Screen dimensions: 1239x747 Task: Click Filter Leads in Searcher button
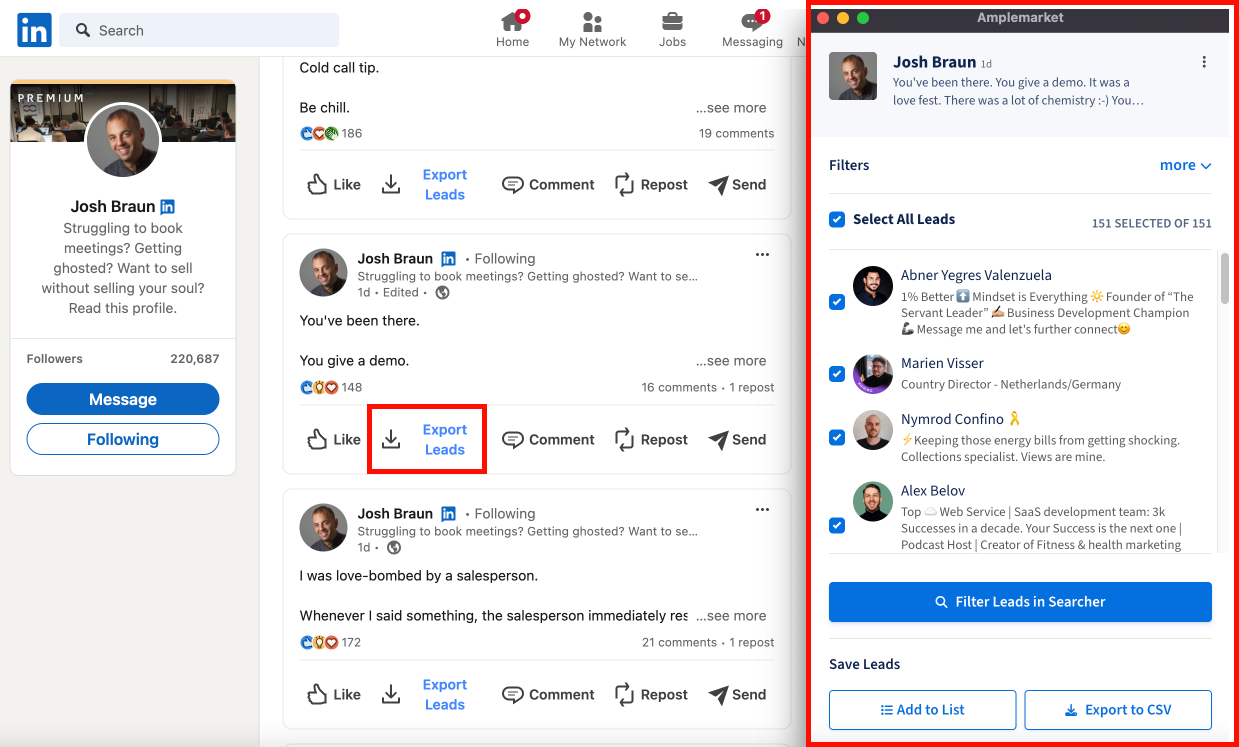1020,602
